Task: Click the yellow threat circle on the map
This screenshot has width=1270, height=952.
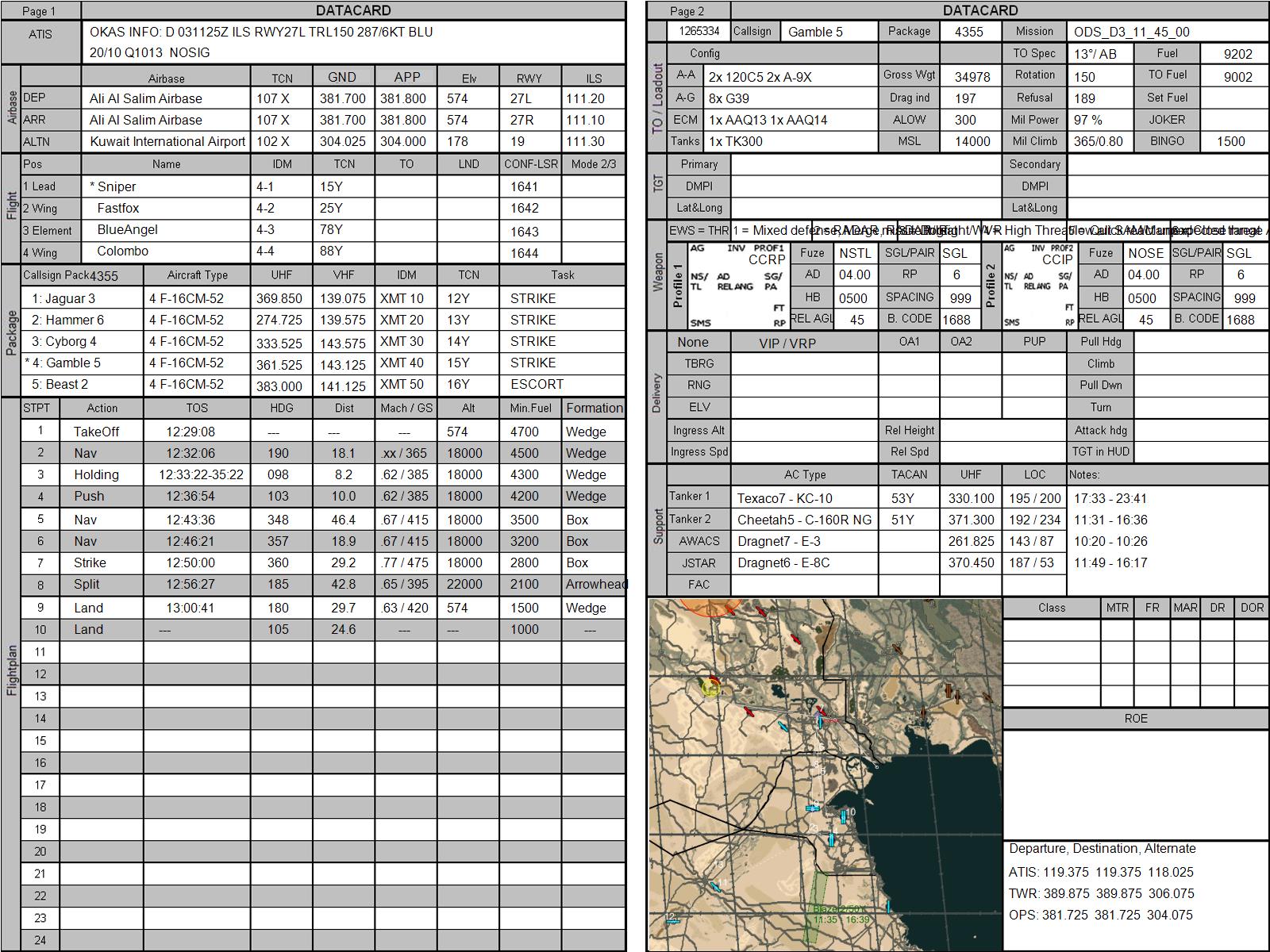Action: tap(711, 688)
